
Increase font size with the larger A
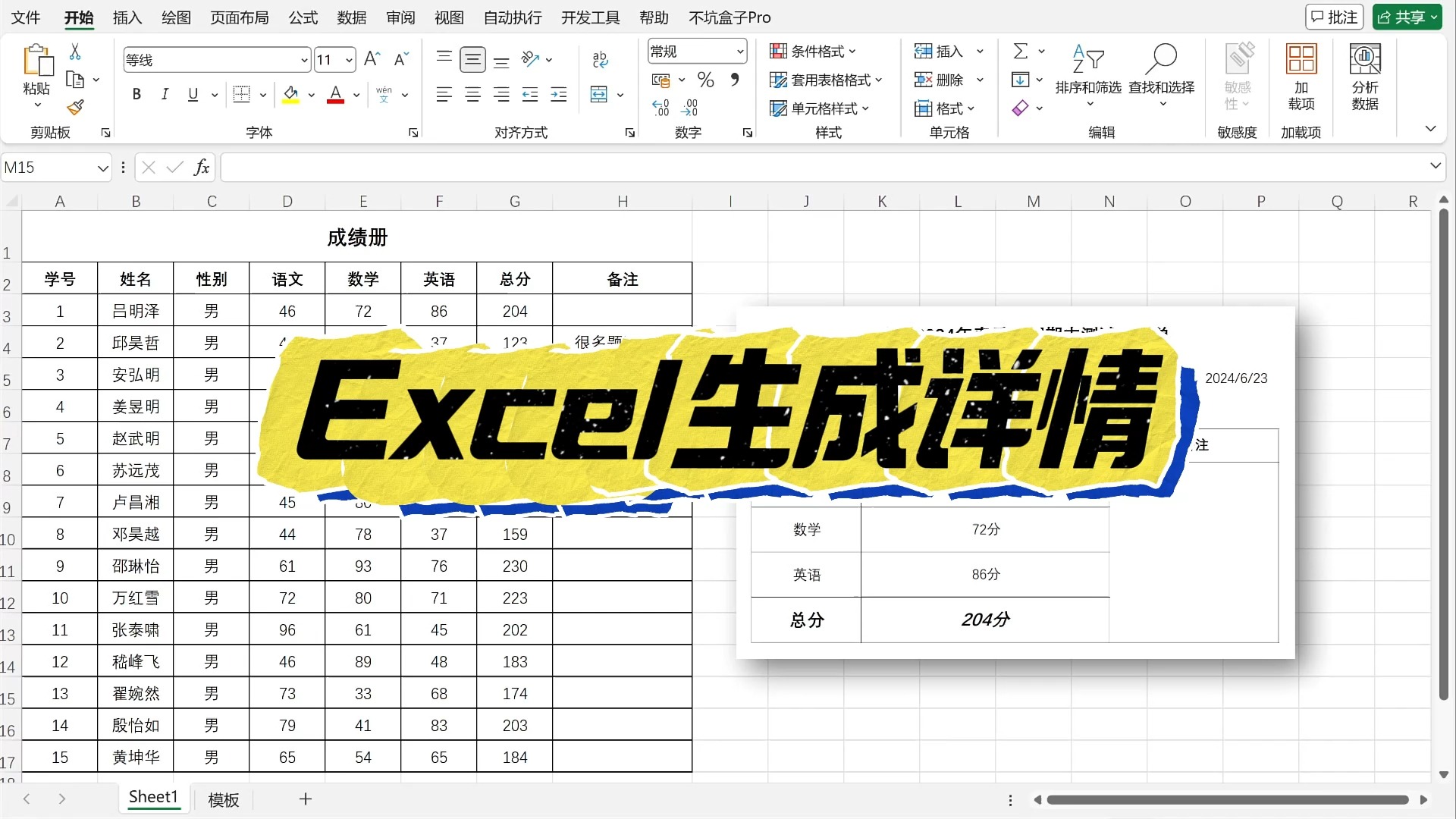coord(372,59)
